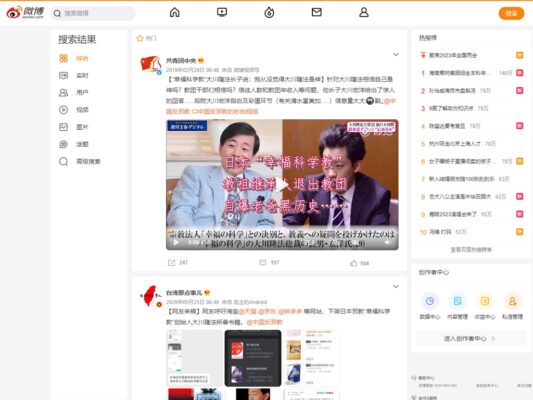Repost the 共青团中央 post (247)
533x400 pixels.
(x=177, y=263)
